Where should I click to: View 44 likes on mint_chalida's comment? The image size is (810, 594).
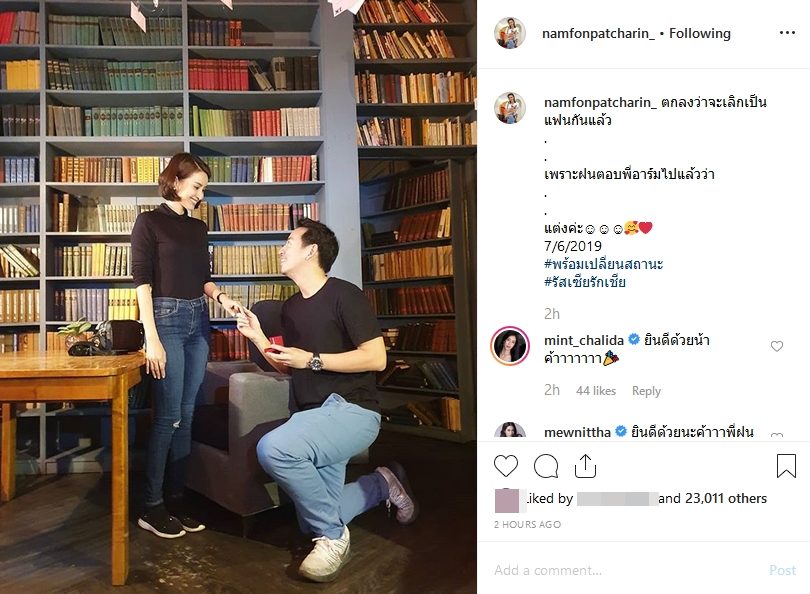[x=596, y=391]
